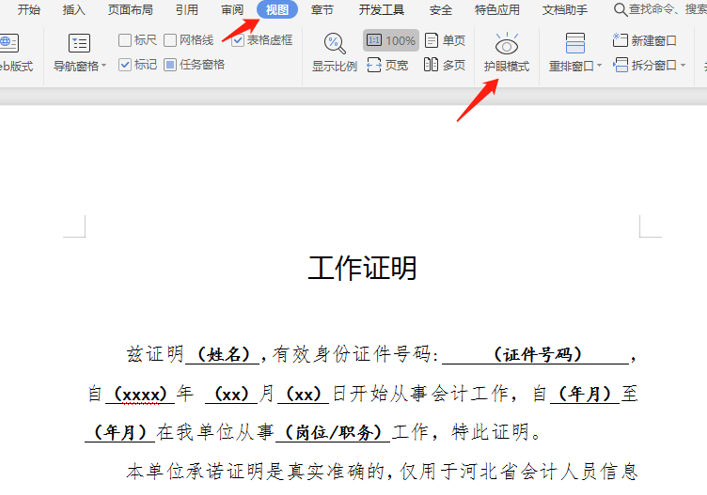Enable the 网格线 checkbox

[170, 41]
